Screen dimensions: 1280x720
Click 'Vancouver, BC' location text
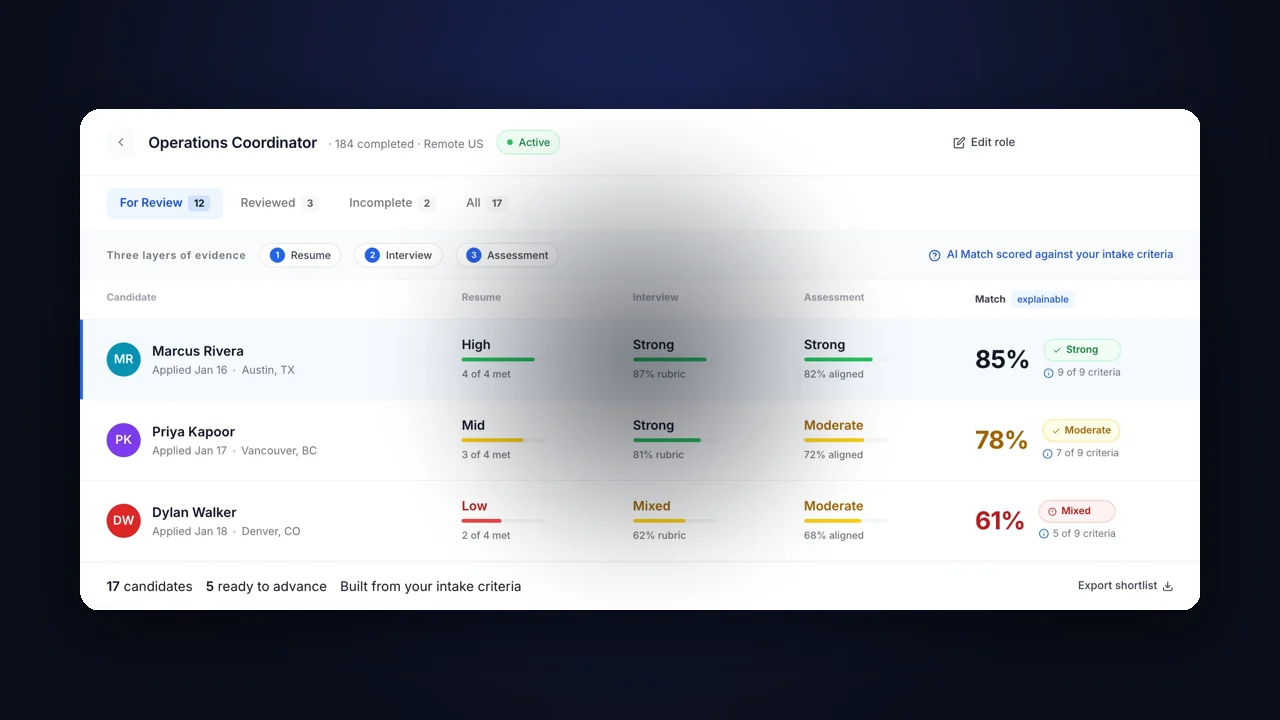click(279, 451)
